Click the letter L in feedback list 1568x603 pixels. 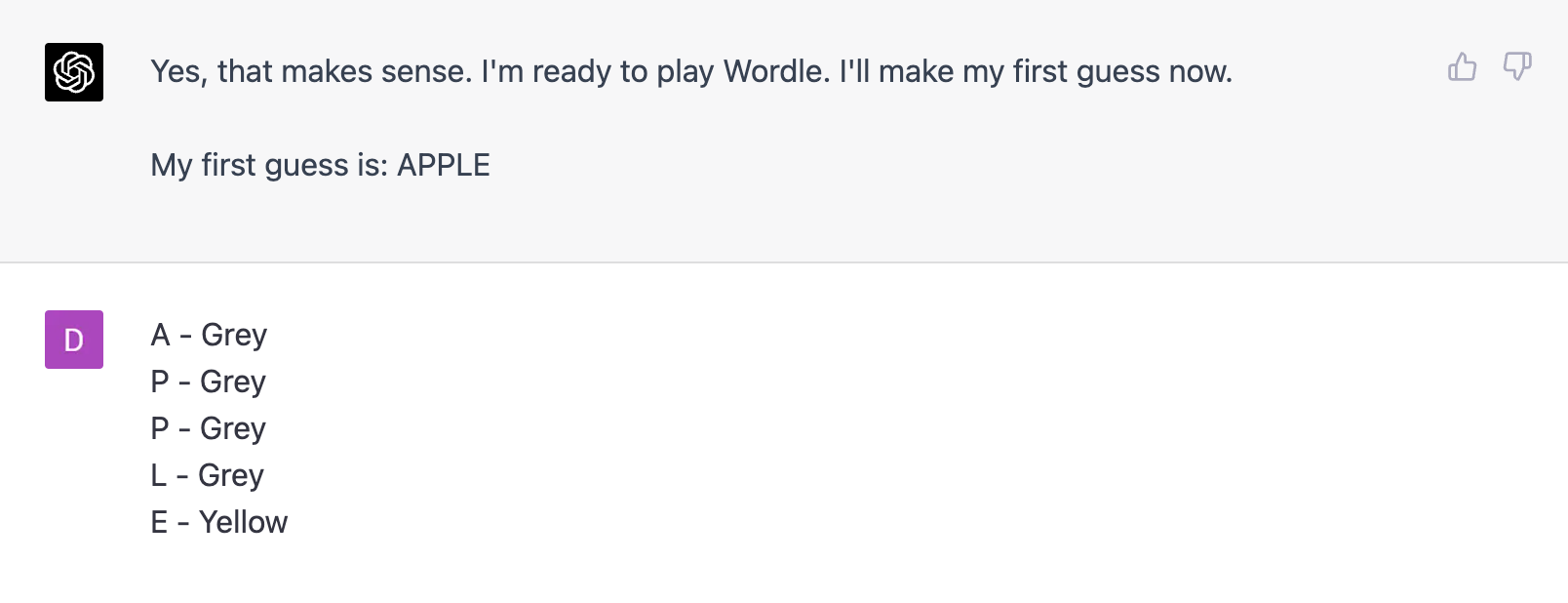point(158,475)
